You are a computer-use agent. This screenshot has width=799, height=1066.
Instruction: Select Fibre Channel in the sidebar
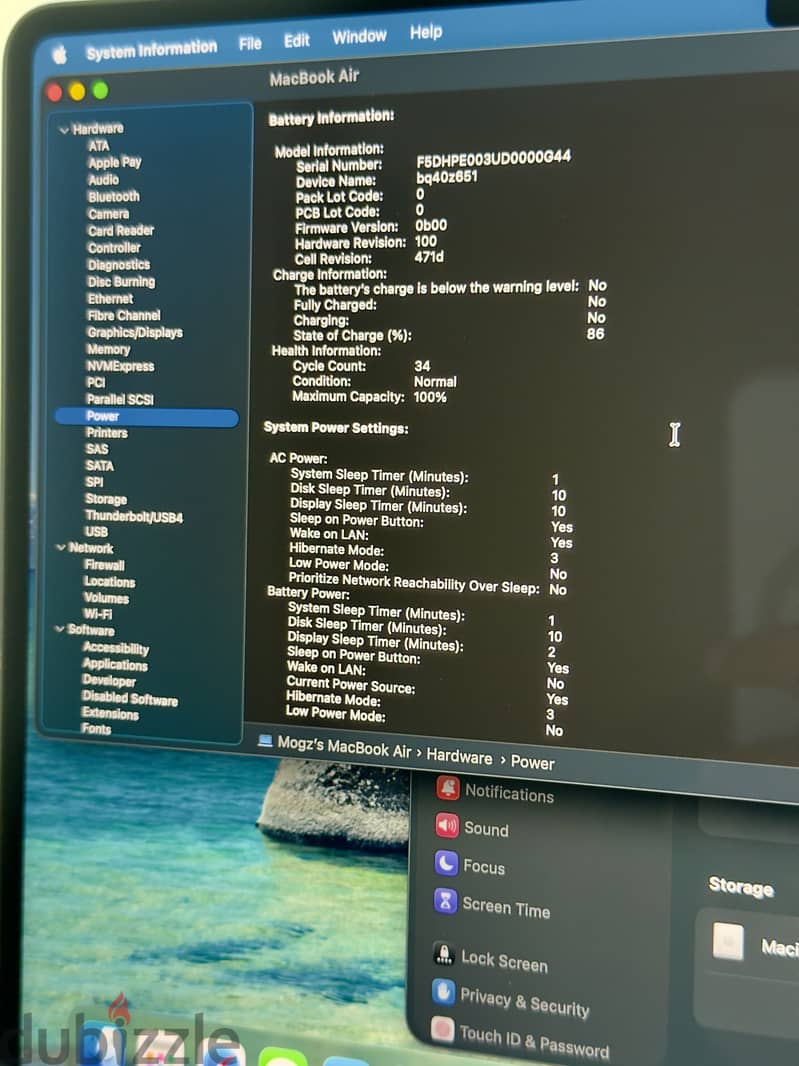coord(124,315)
